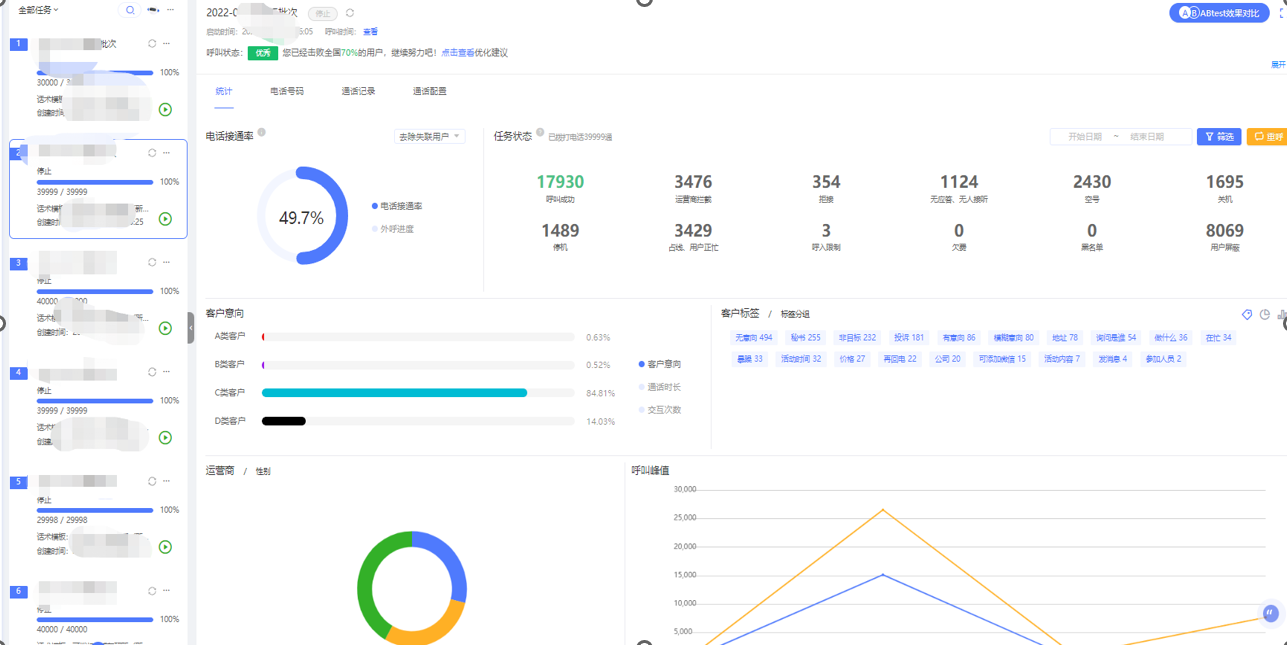The height and width of the screenshot is (645, 1287).
Task: Click the floating chat bubble icon
Action: click(x=1270, y=613)
